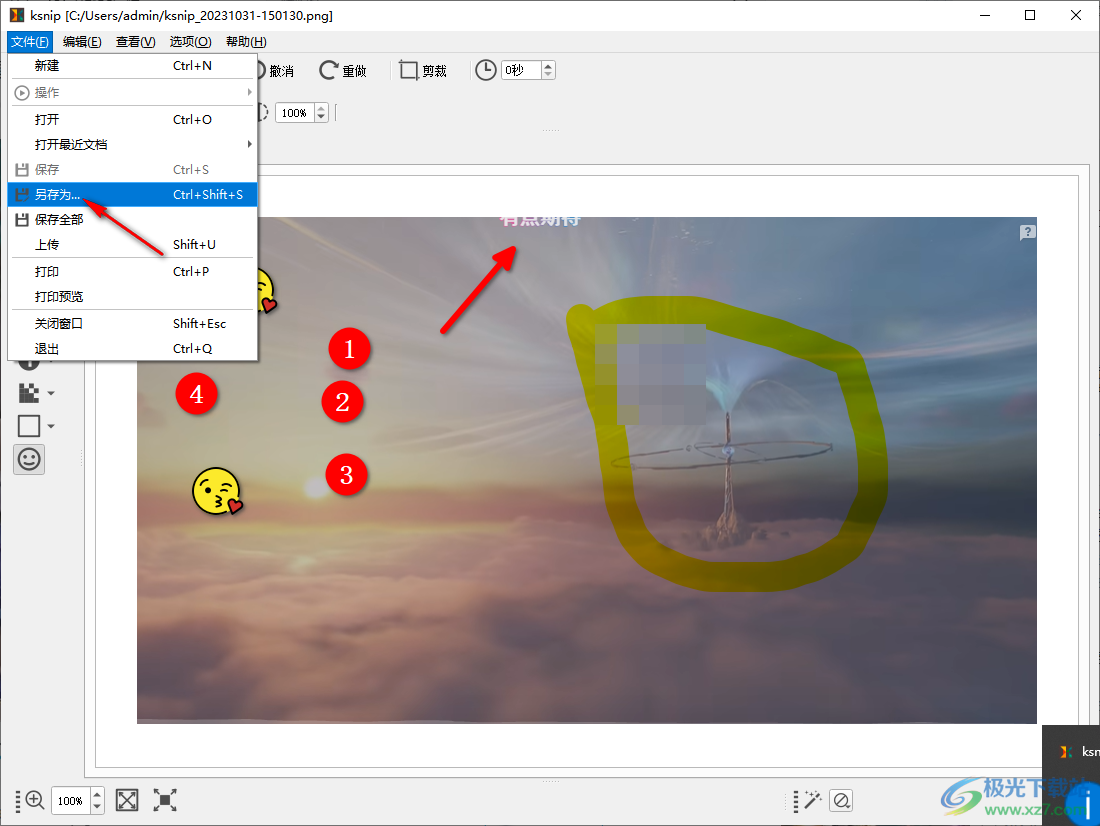Click fit image to view icon

pos(127,800)
